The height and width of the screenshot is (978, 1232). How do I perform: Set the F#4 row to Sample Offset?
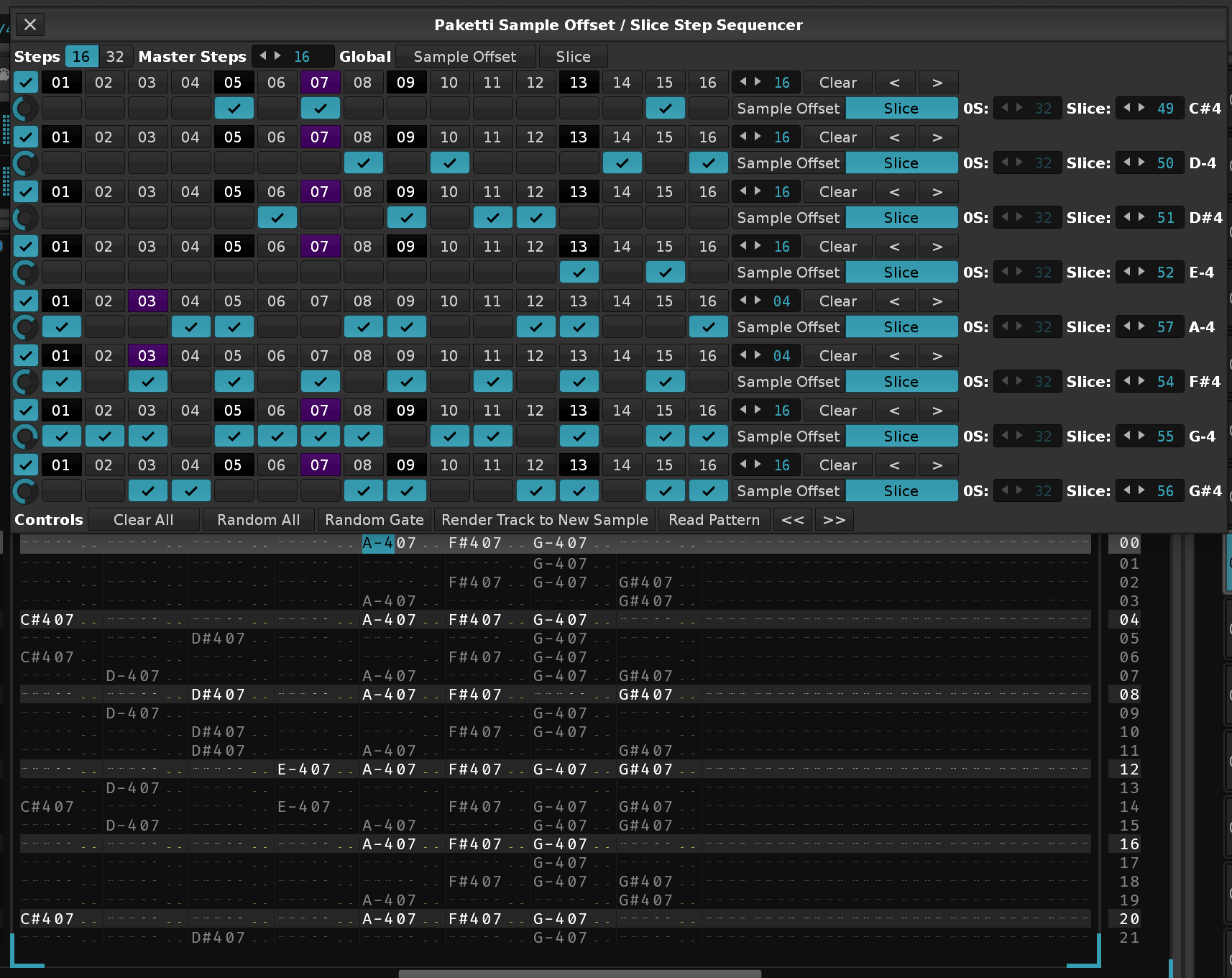pos(788,382)
